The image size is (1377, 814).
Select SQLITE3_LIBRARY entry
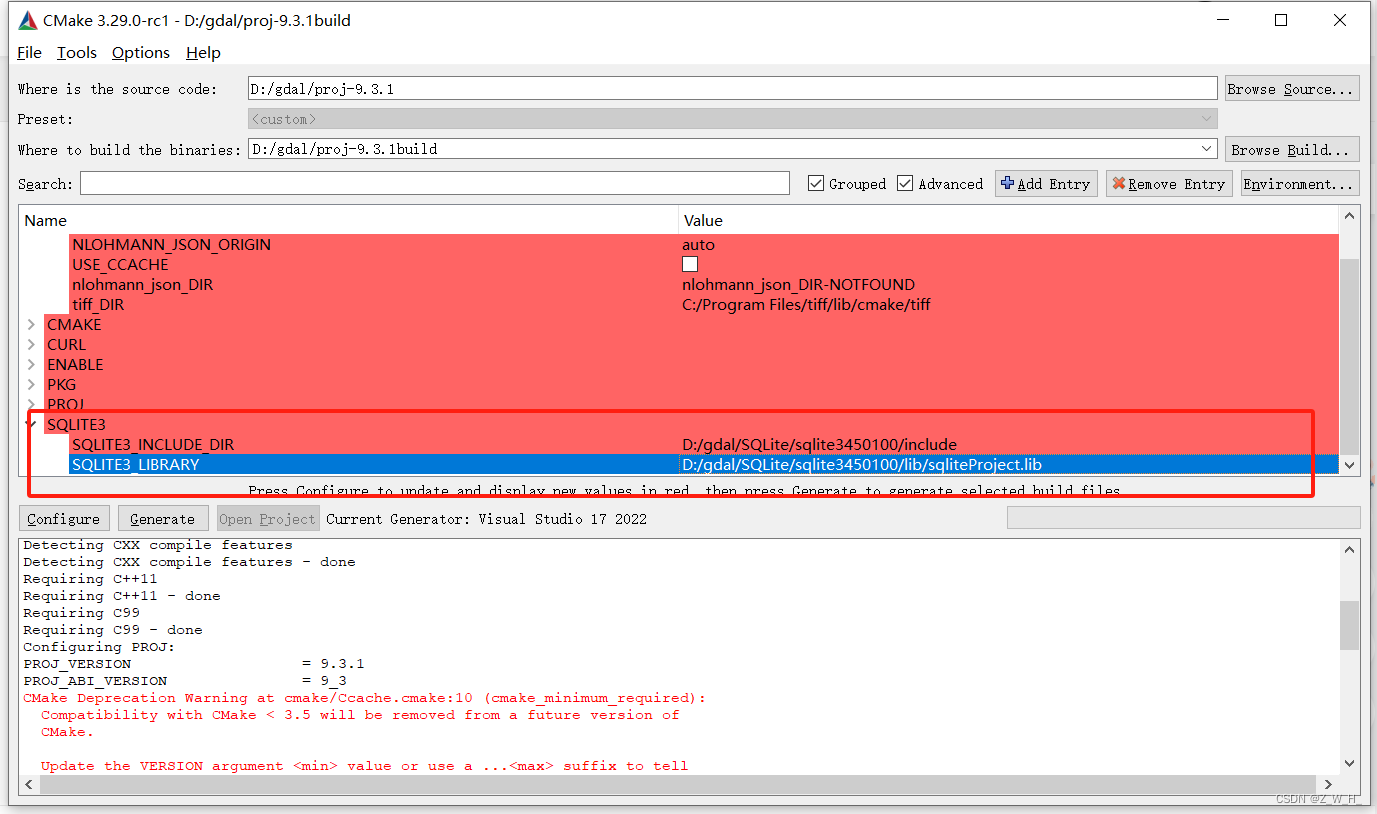pos(135,464)
